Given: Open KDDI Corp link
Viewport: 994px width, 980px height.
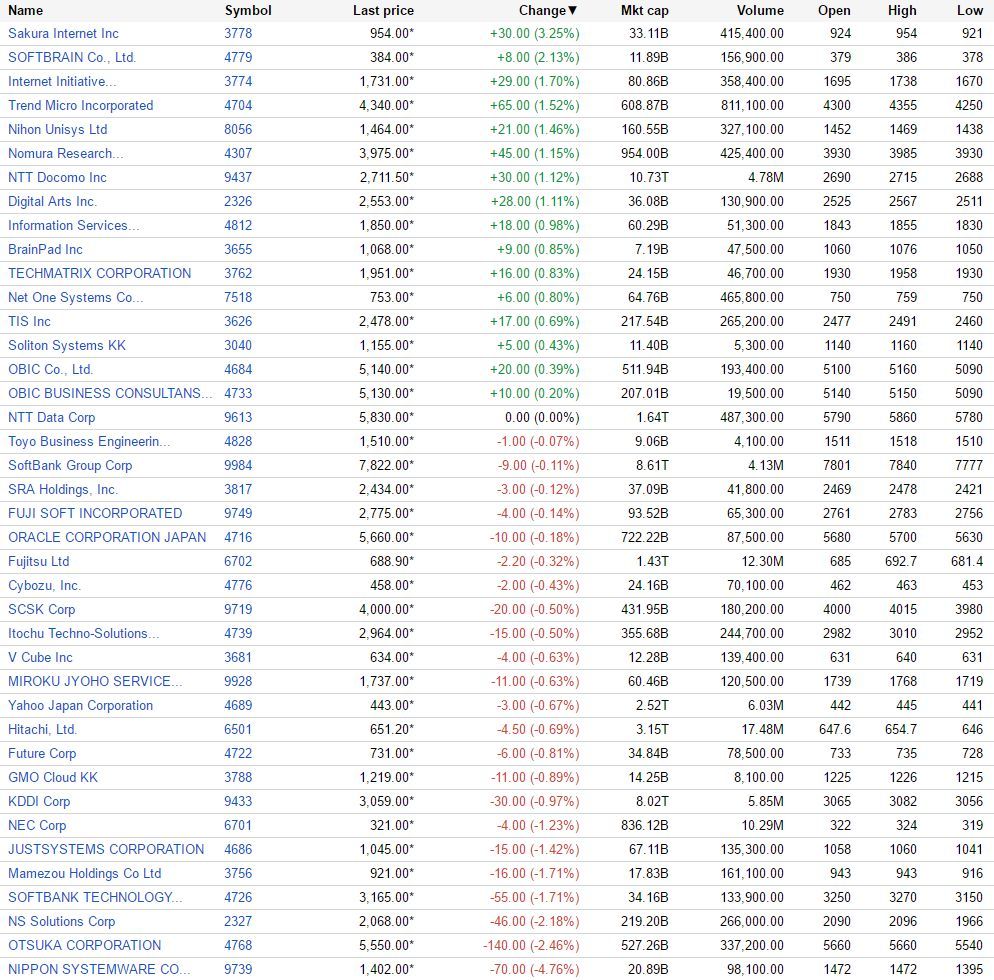Looking at the screenshot, I should (39, 803).
